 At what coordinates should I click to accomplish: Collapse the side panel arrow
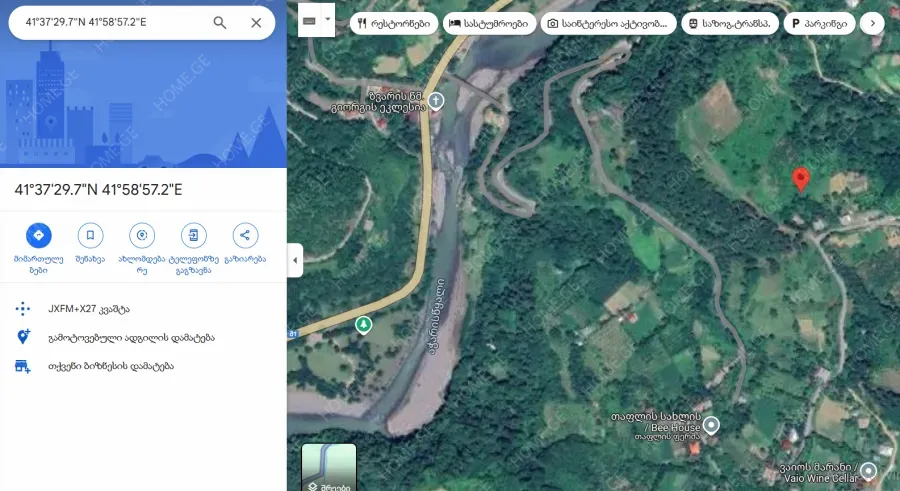point(295,260)
